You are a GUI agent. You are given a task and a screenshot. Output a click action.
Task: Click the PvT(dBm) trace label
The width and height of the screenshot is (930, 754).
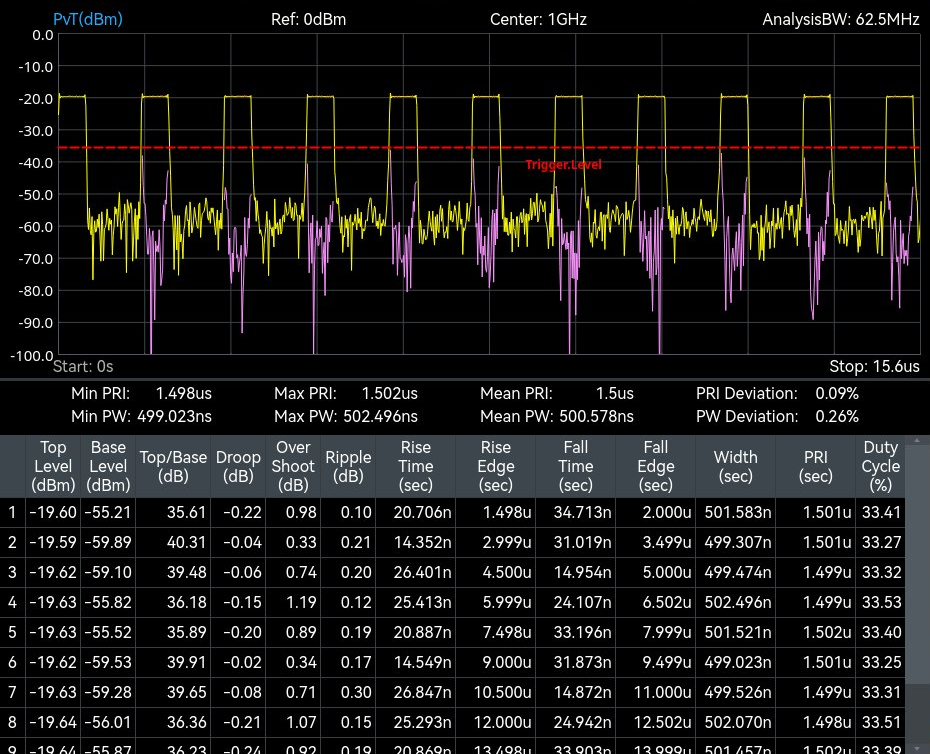point(88,20)
